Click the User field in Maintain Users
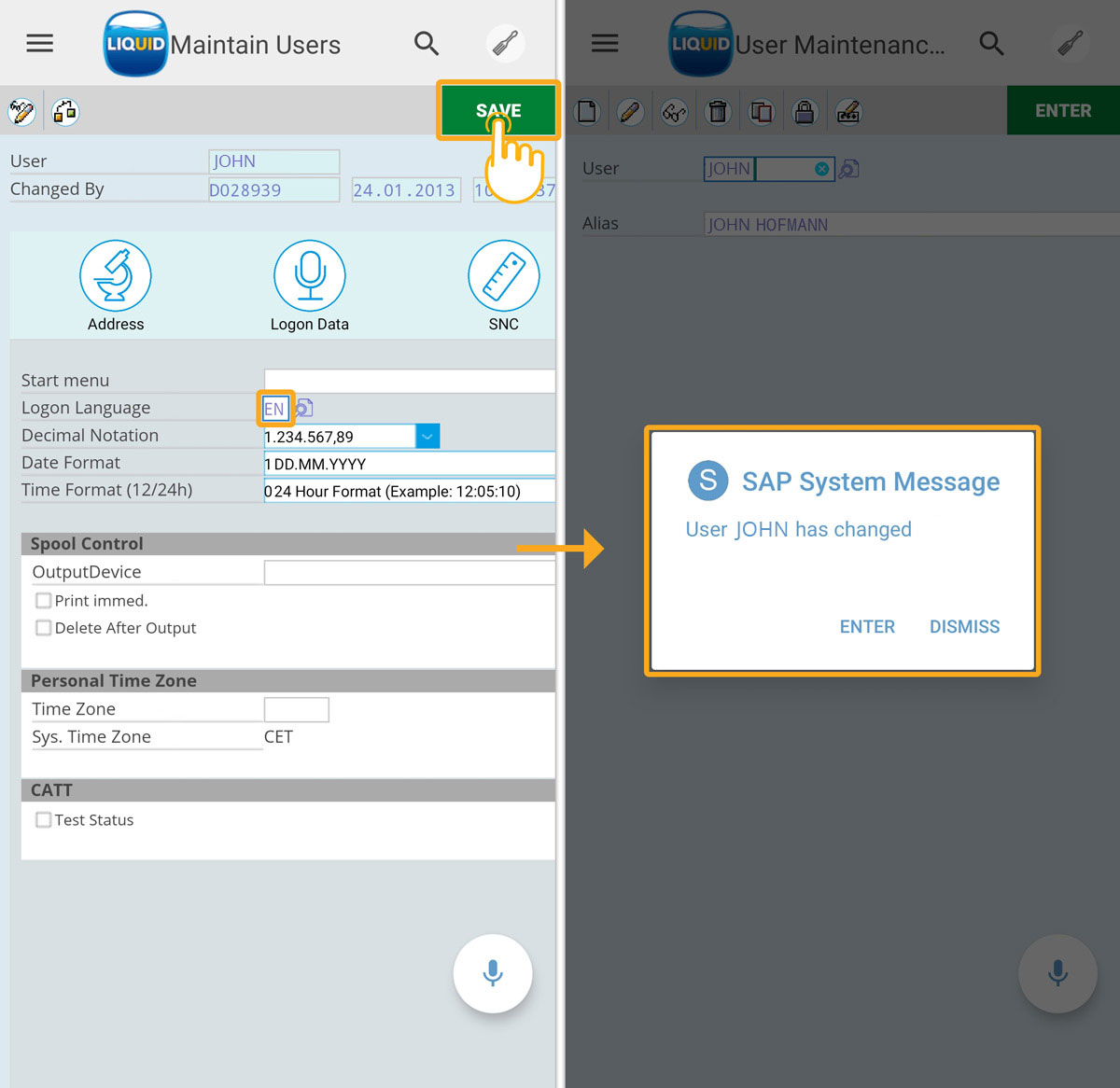 tap(273, 161)
